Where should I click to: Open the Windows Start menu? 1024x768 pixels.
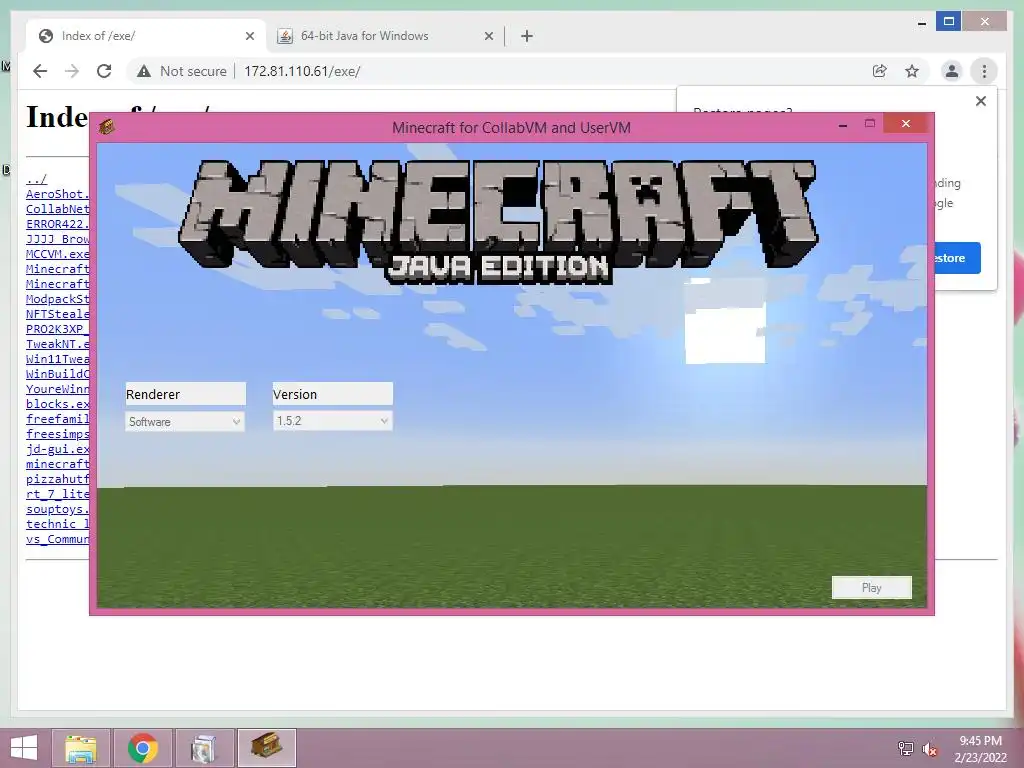click(24, 748)
